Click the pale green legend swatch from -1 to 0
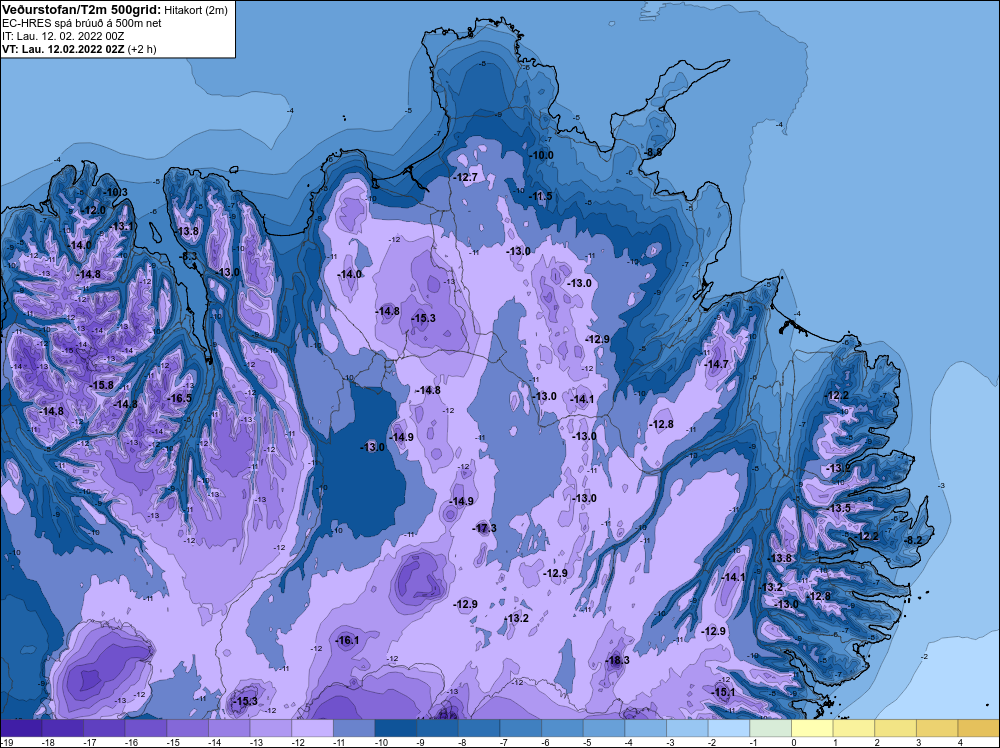1000x748 pixels. [770, 728]
